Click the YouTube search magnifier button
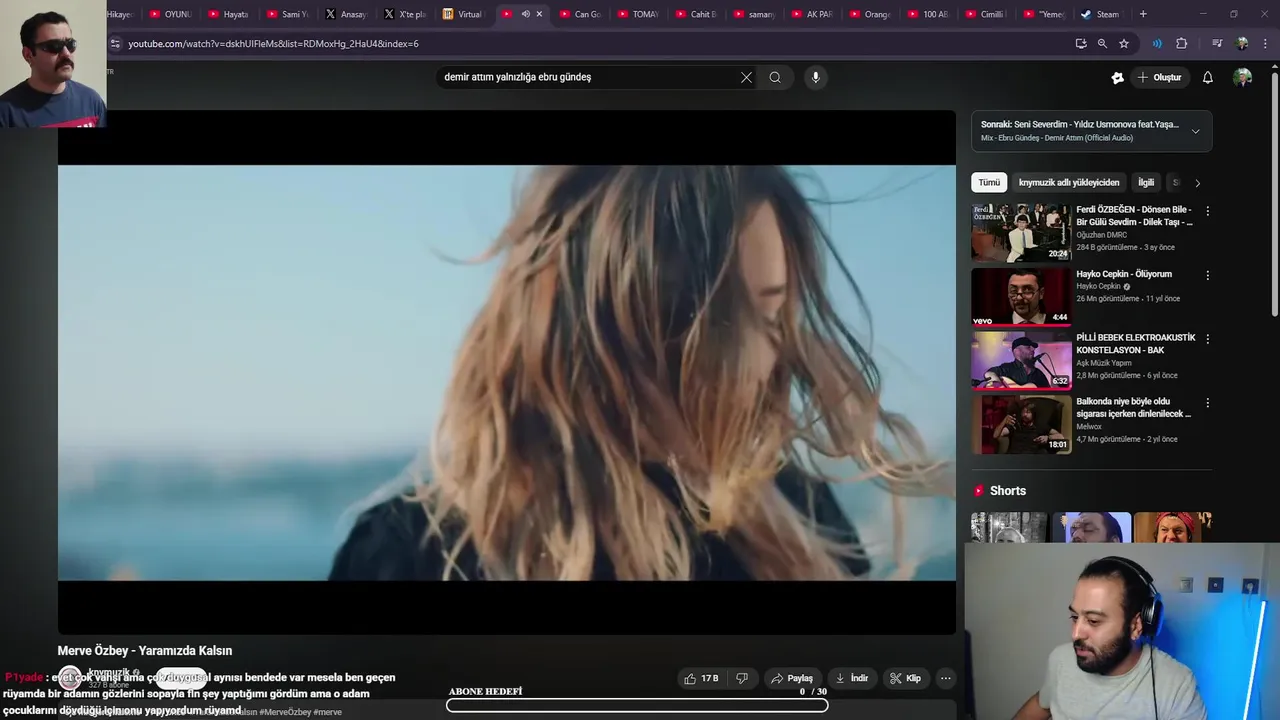 click(775, 77)
